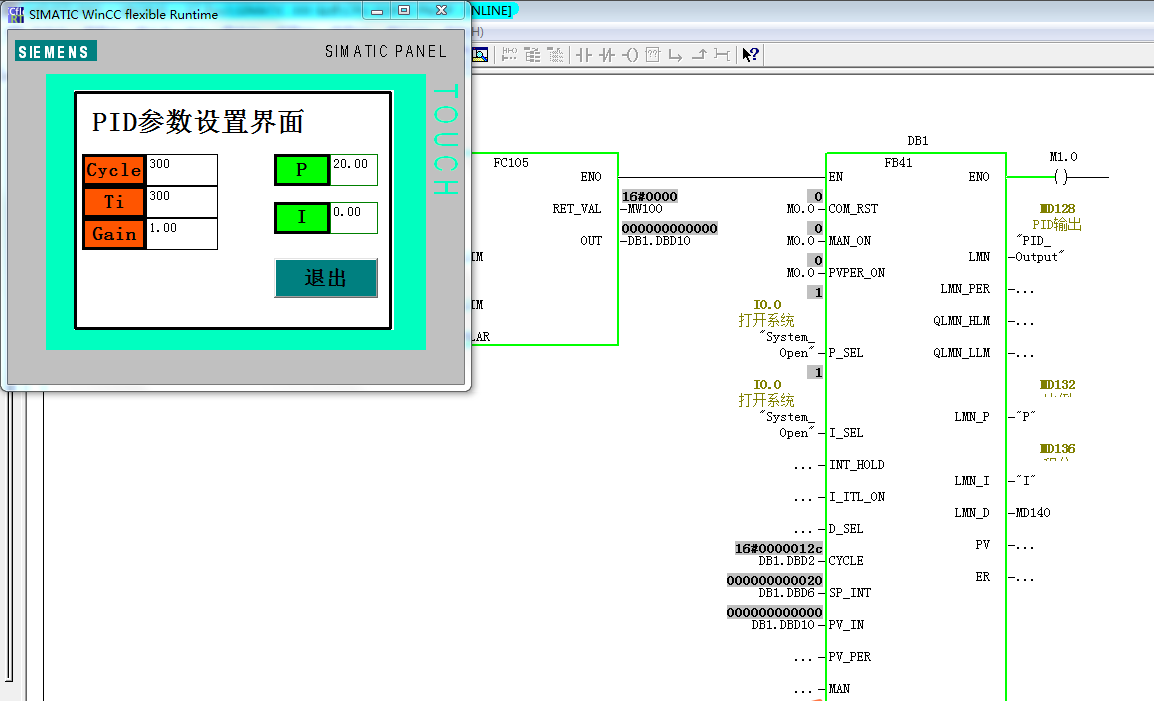Click the D_SEL input pin label
The height and width of the screenshot is (701, 1154).
846,529
